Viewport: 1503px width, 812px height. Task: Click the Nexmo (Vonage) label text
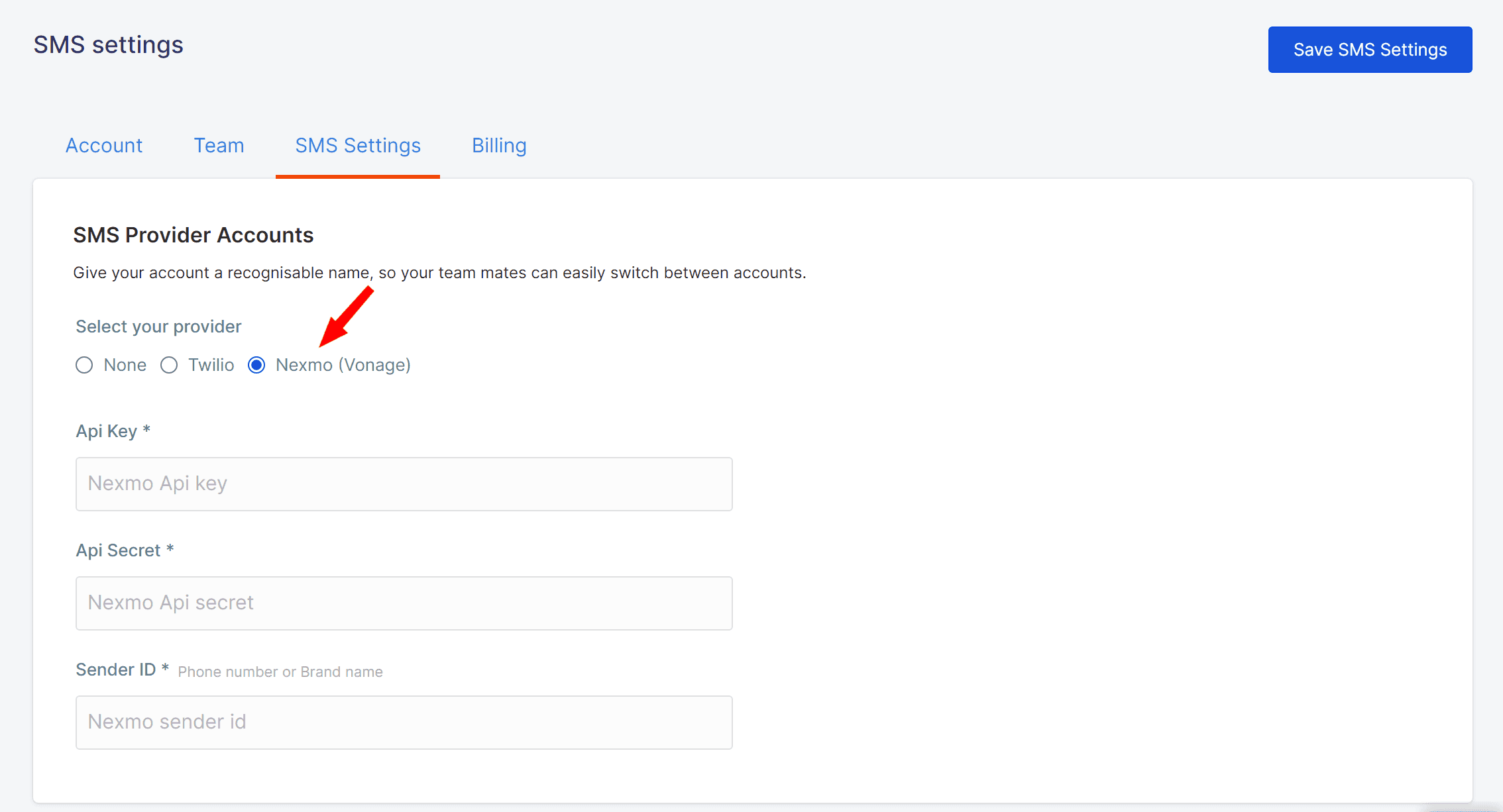(343, 365)
